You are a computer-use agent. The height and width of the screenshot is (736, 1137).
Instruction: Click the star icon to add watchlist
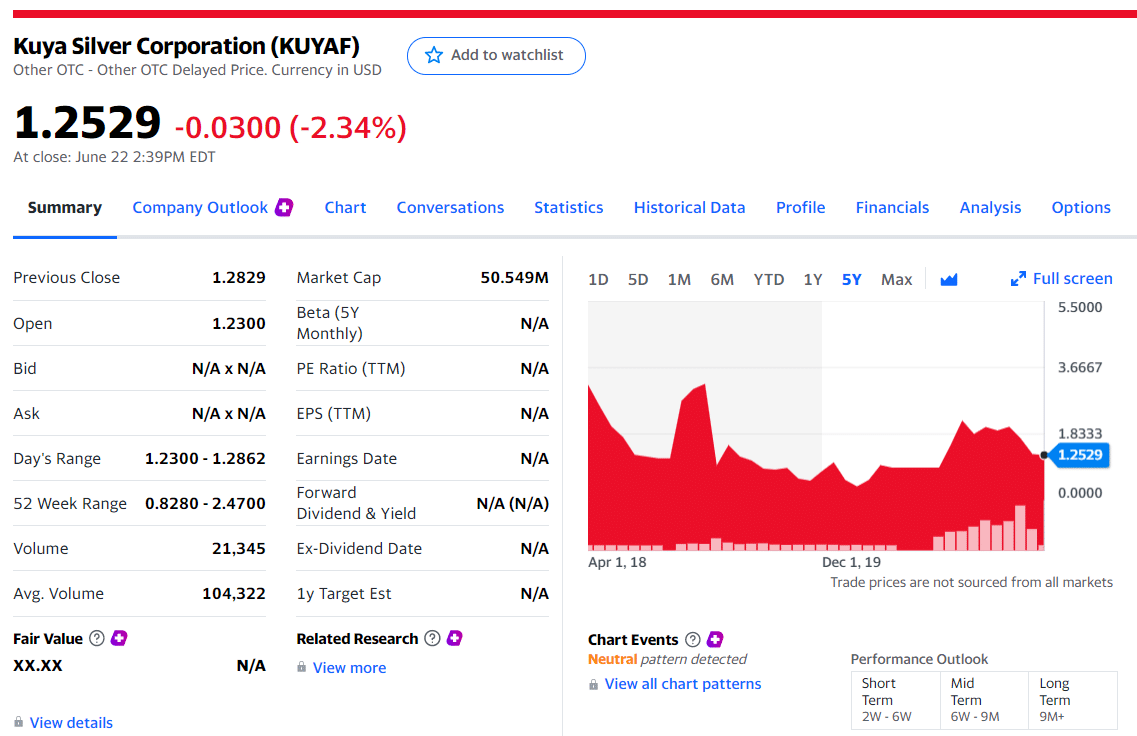(x=433, y=56)
